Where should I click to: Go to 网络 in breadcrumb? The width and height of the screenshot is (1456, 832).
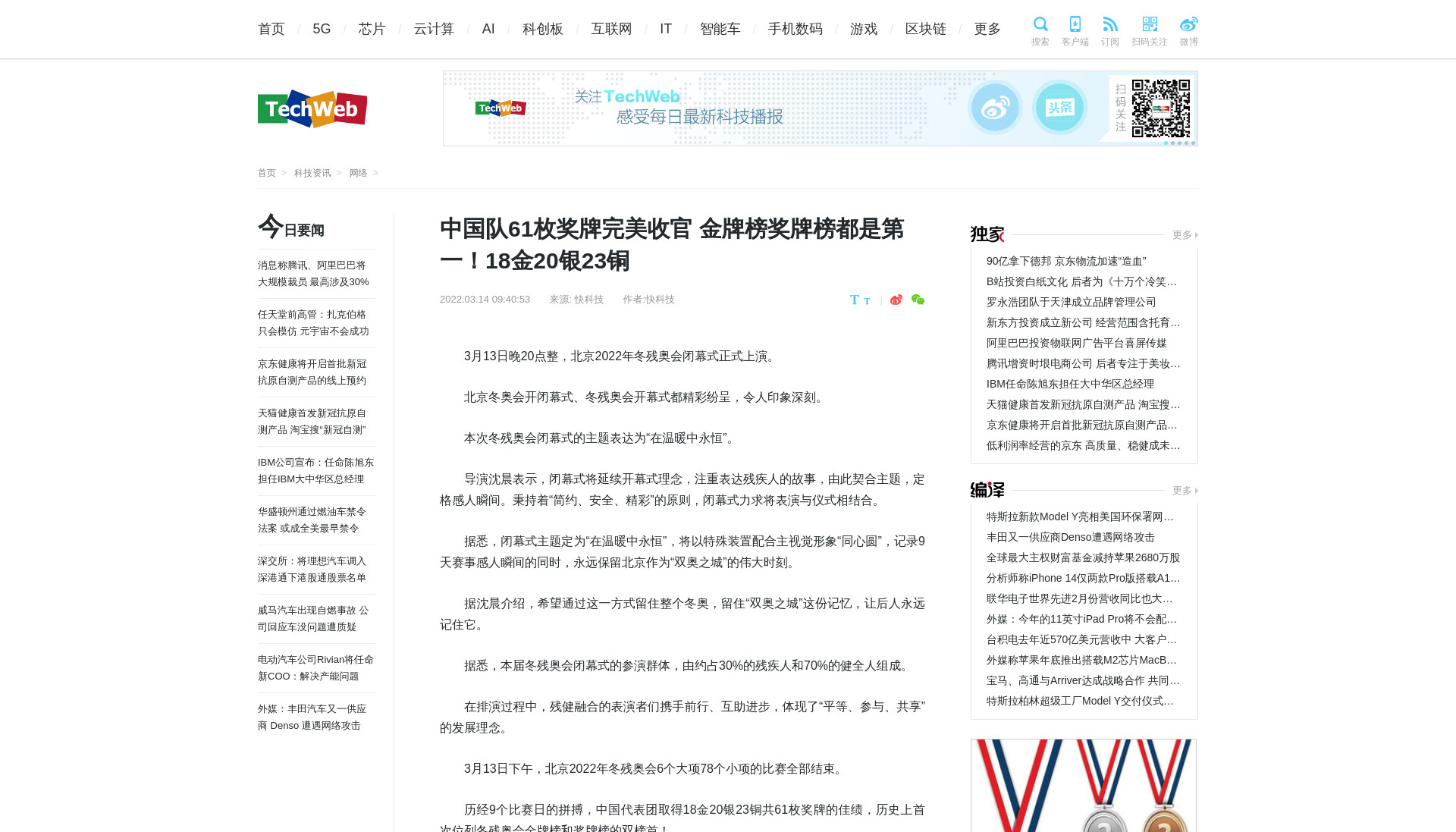358,173
